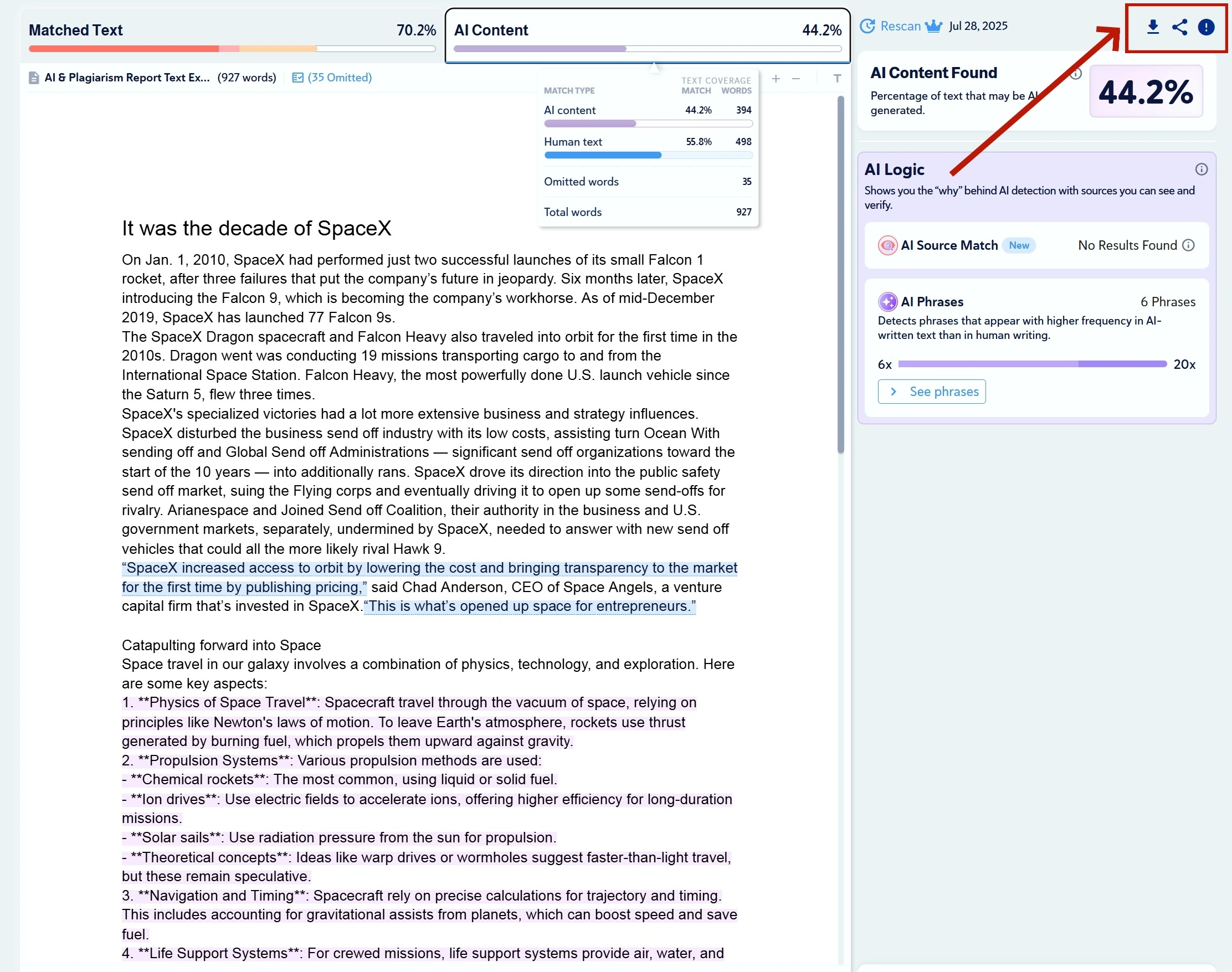This screenshot has height=972, width=1232.
Task: Click AI content row in coverage popup
Action: 648,116
